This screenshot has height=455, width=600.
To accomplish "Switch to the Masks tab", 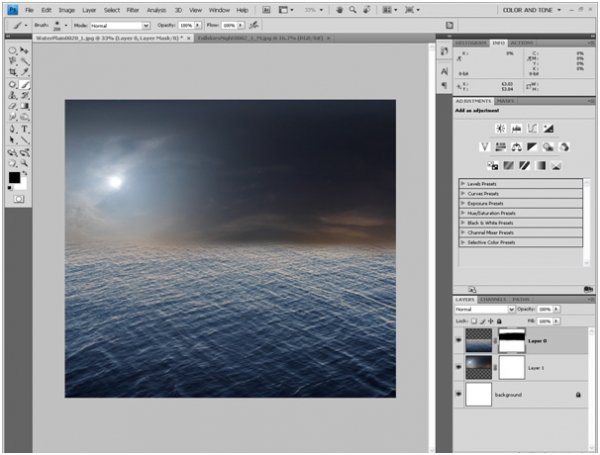I will [505, 101].
